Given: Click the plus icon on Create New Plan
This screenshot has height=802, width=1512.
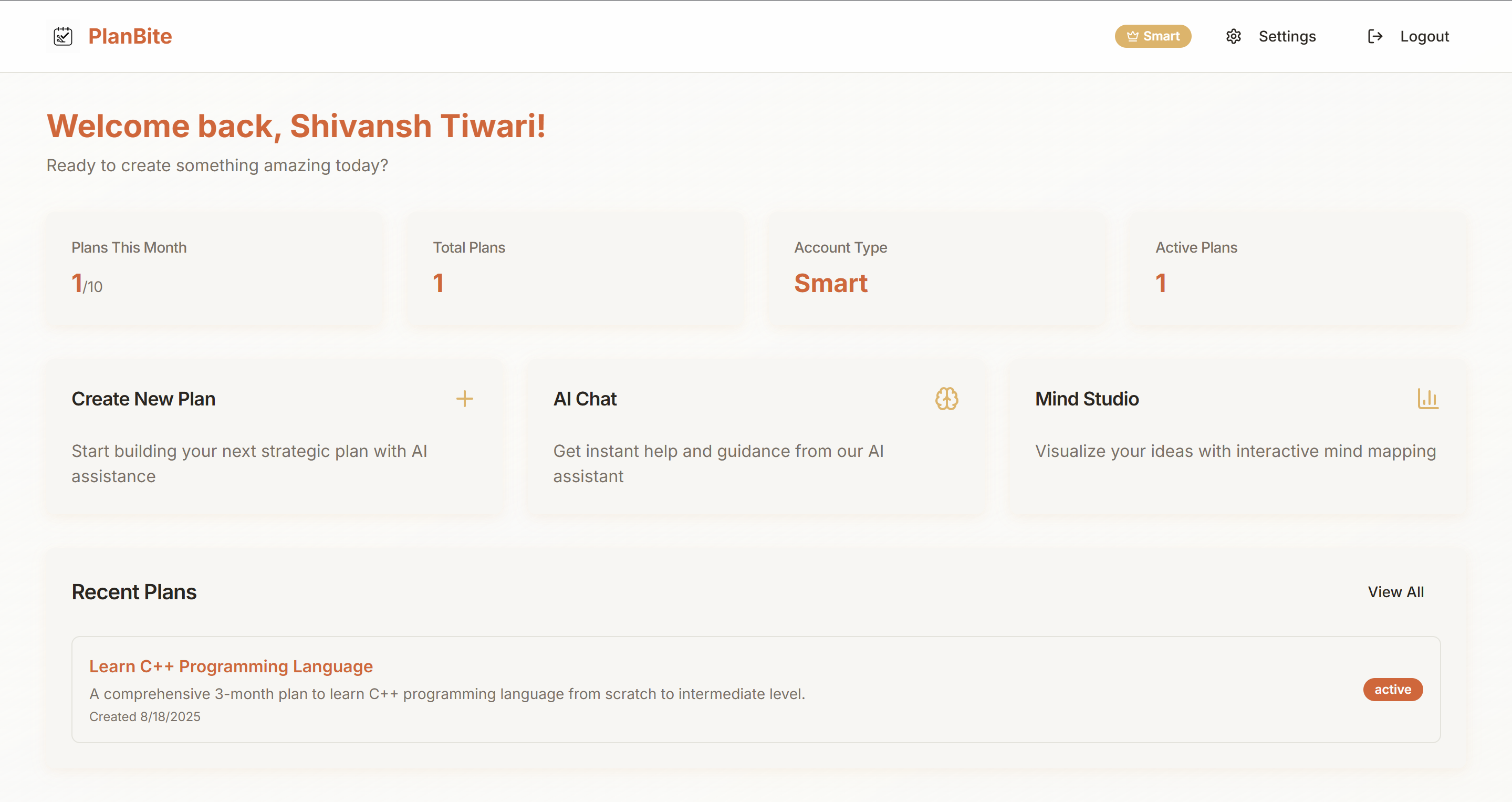Looking at the screenshot, I should click(x=464, y=399).
